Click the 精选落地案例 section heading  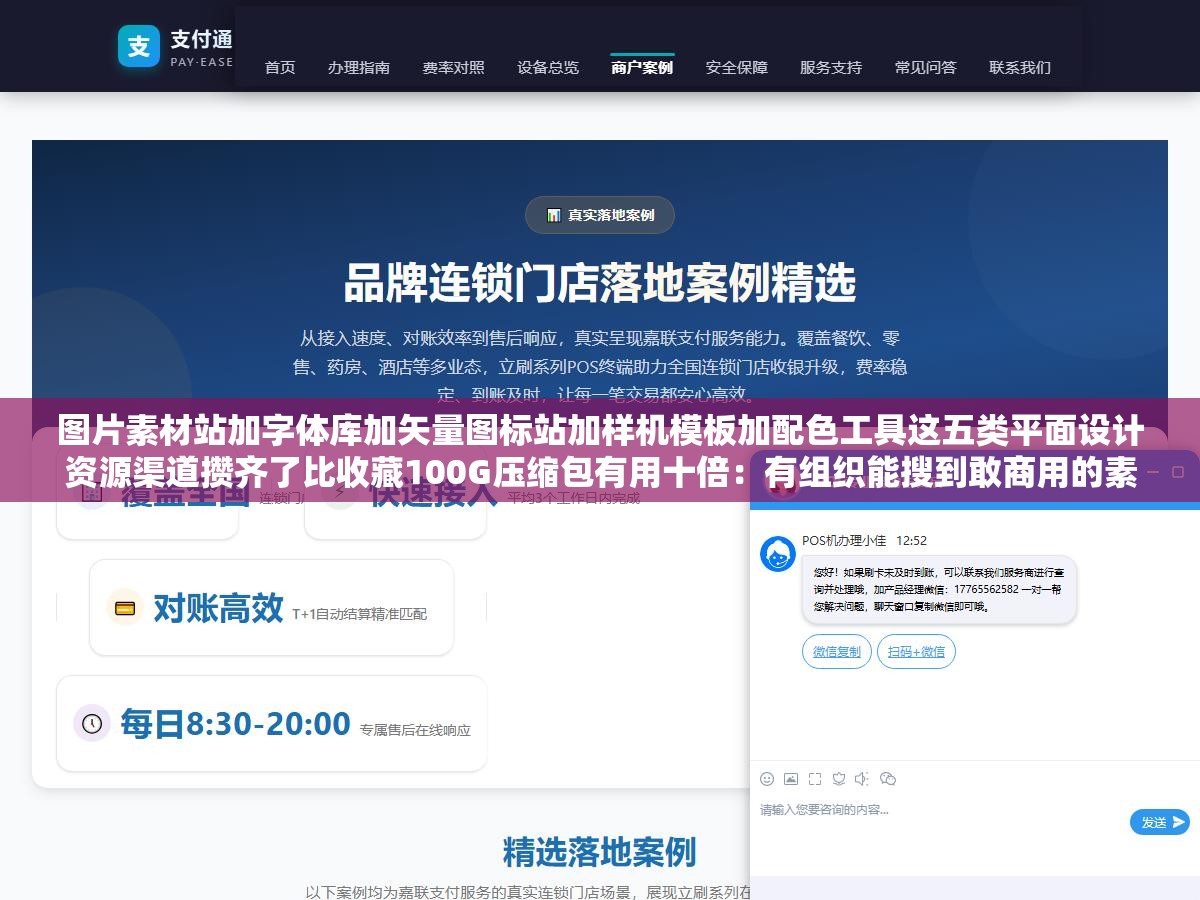point(599,852)
